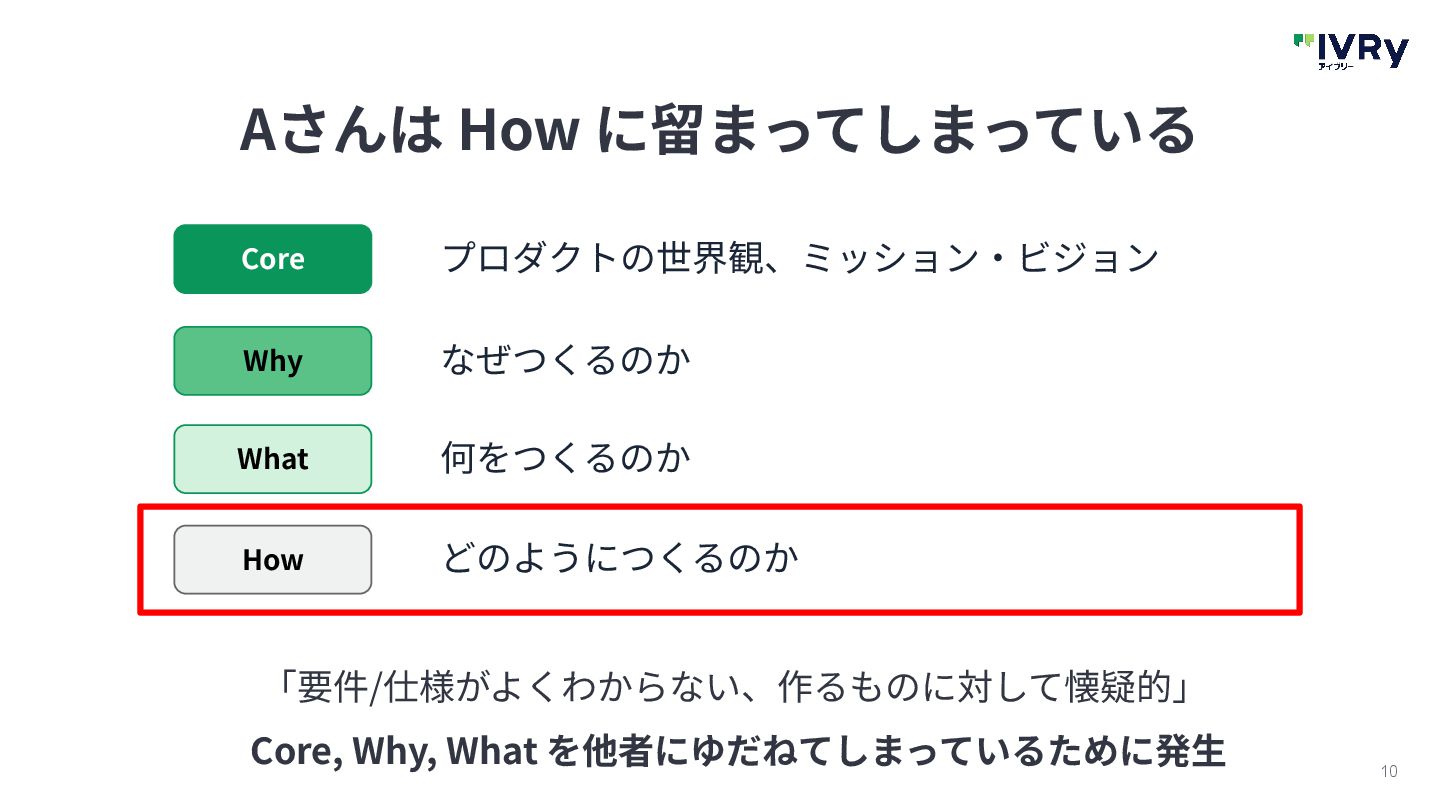Click the slide title about Aさん and How

point(718,131)
